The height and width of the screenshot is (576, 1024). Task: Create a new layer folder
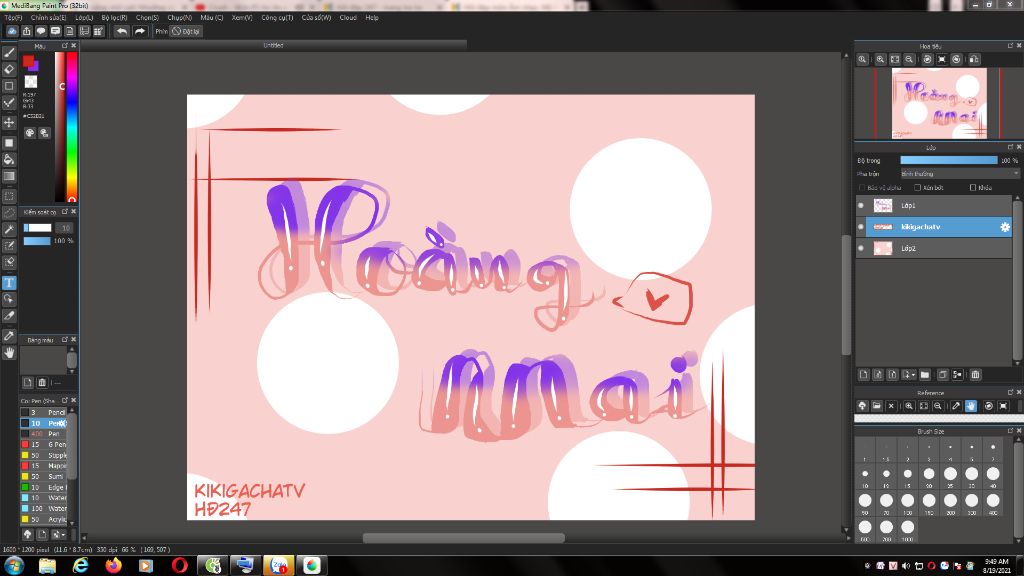[925, 375]
